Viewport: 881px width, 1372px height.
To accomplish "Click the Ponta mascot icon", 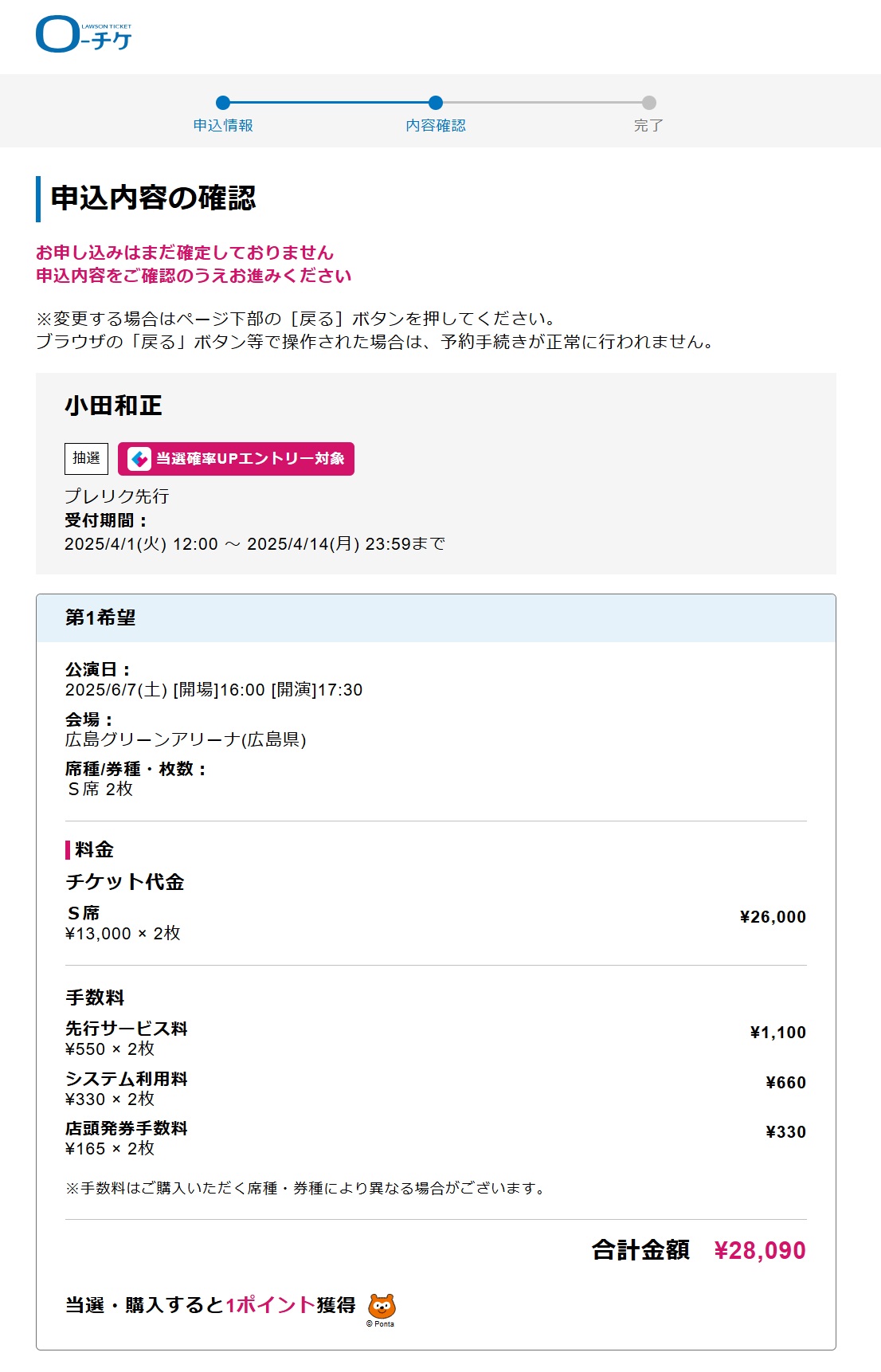I will click(382, 1307).
